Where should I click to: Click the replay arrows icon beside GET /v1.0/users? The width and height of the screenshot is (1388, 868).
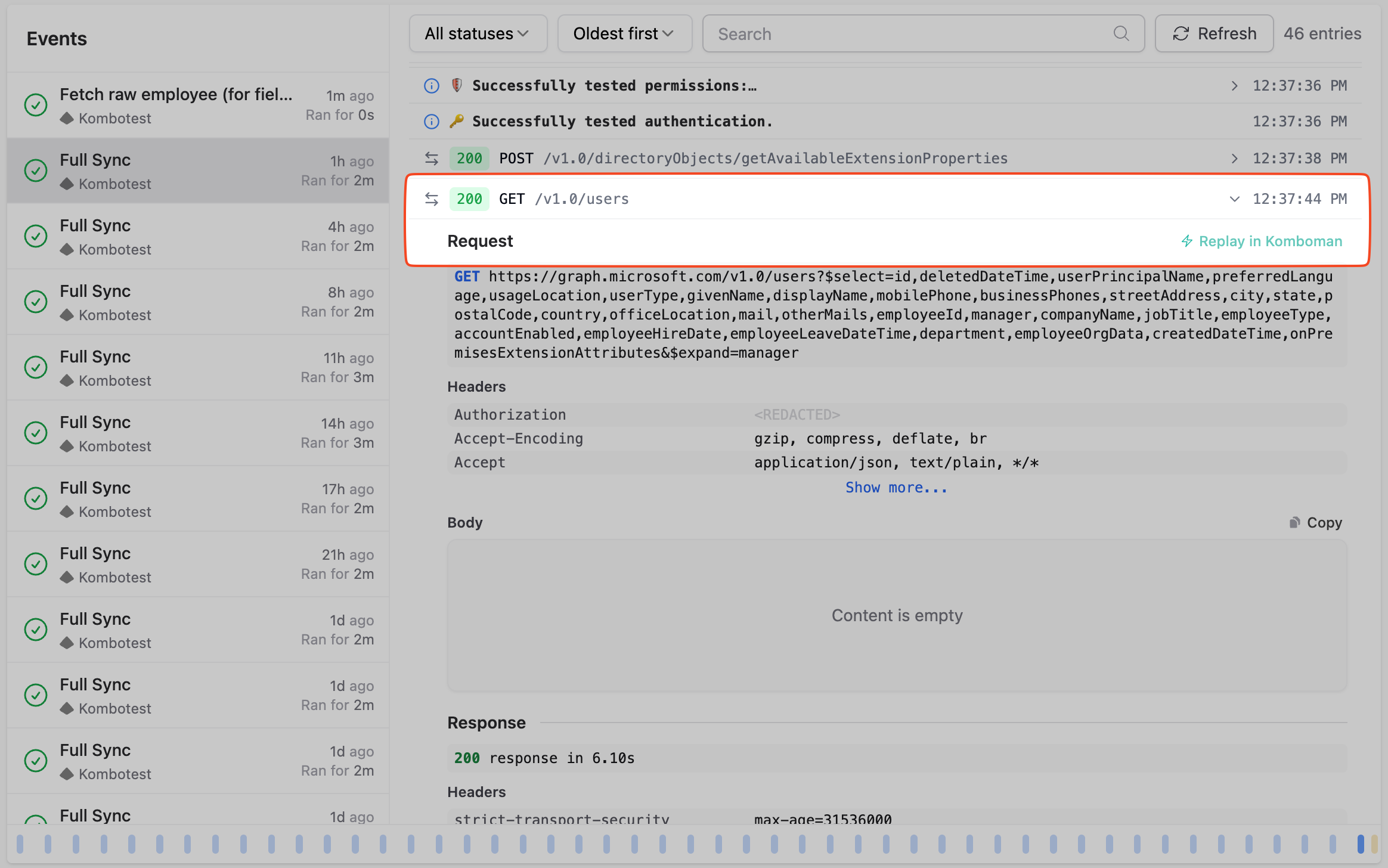coord(430,199)
